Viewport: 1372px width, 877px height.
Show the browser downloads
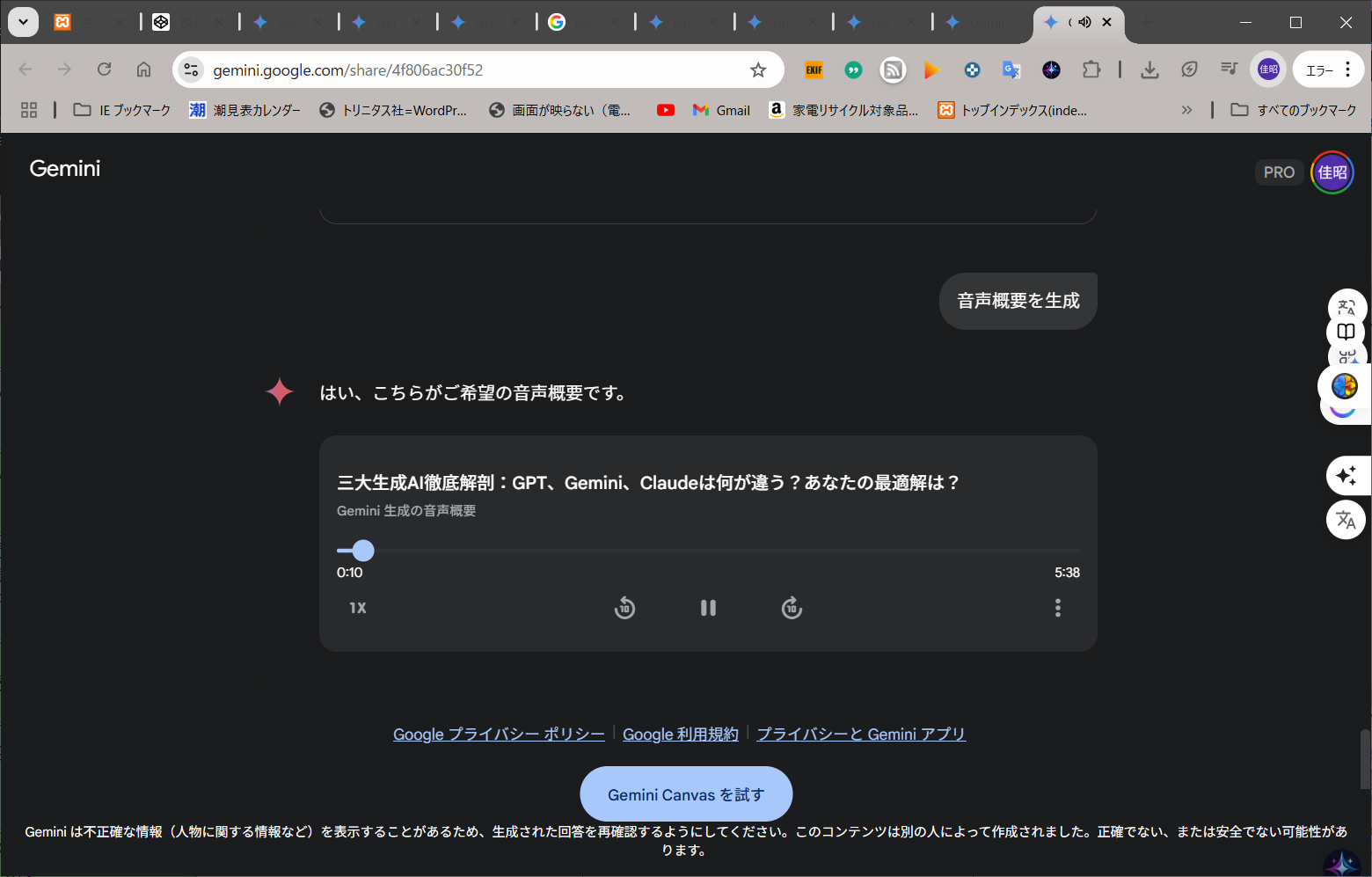(x=1149, y=69)
